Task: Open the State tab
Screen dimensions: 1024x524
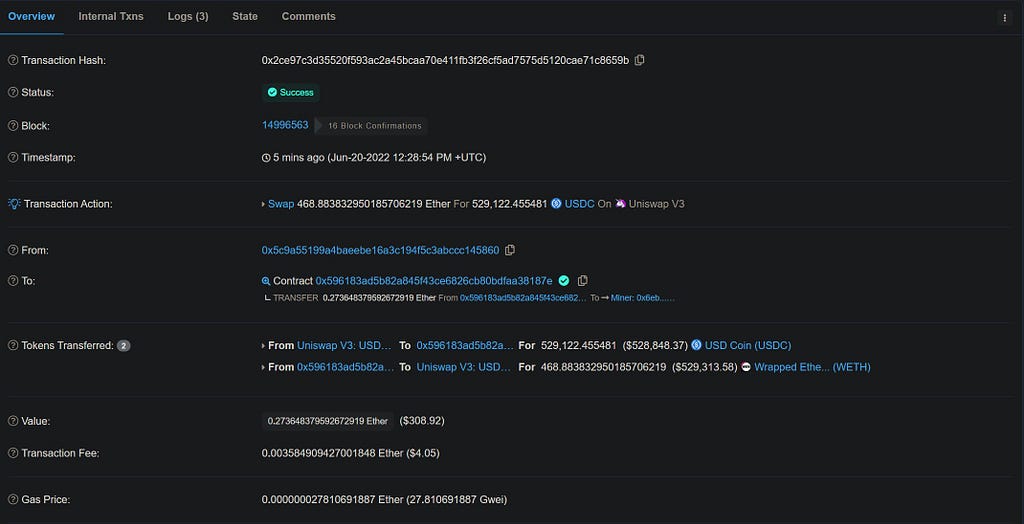Action: pyautogui.click(x=245, y=16)
